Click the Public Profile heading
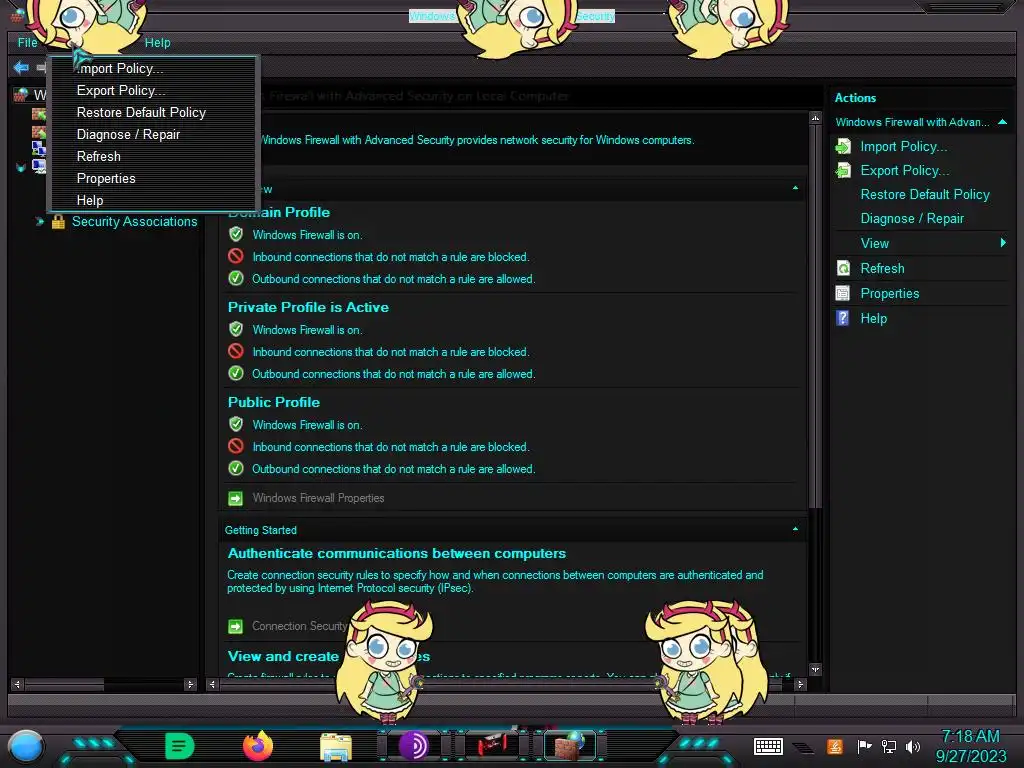The height and width of the screenshot is (768, 1024). (x=274, y=402)
